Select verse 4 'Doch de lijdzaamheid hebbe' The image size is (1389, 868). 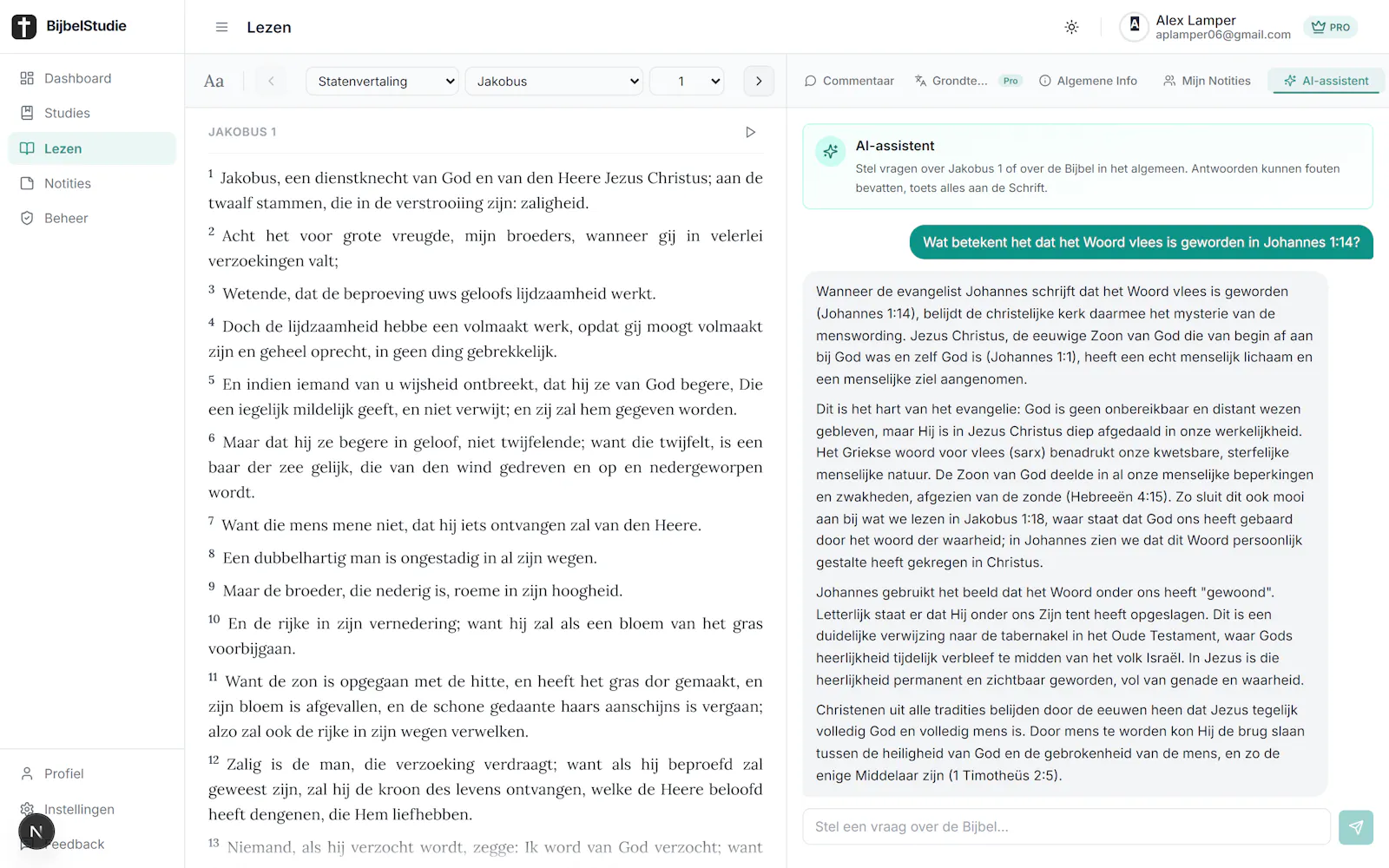pyautogui.click(x=485, y=339)
